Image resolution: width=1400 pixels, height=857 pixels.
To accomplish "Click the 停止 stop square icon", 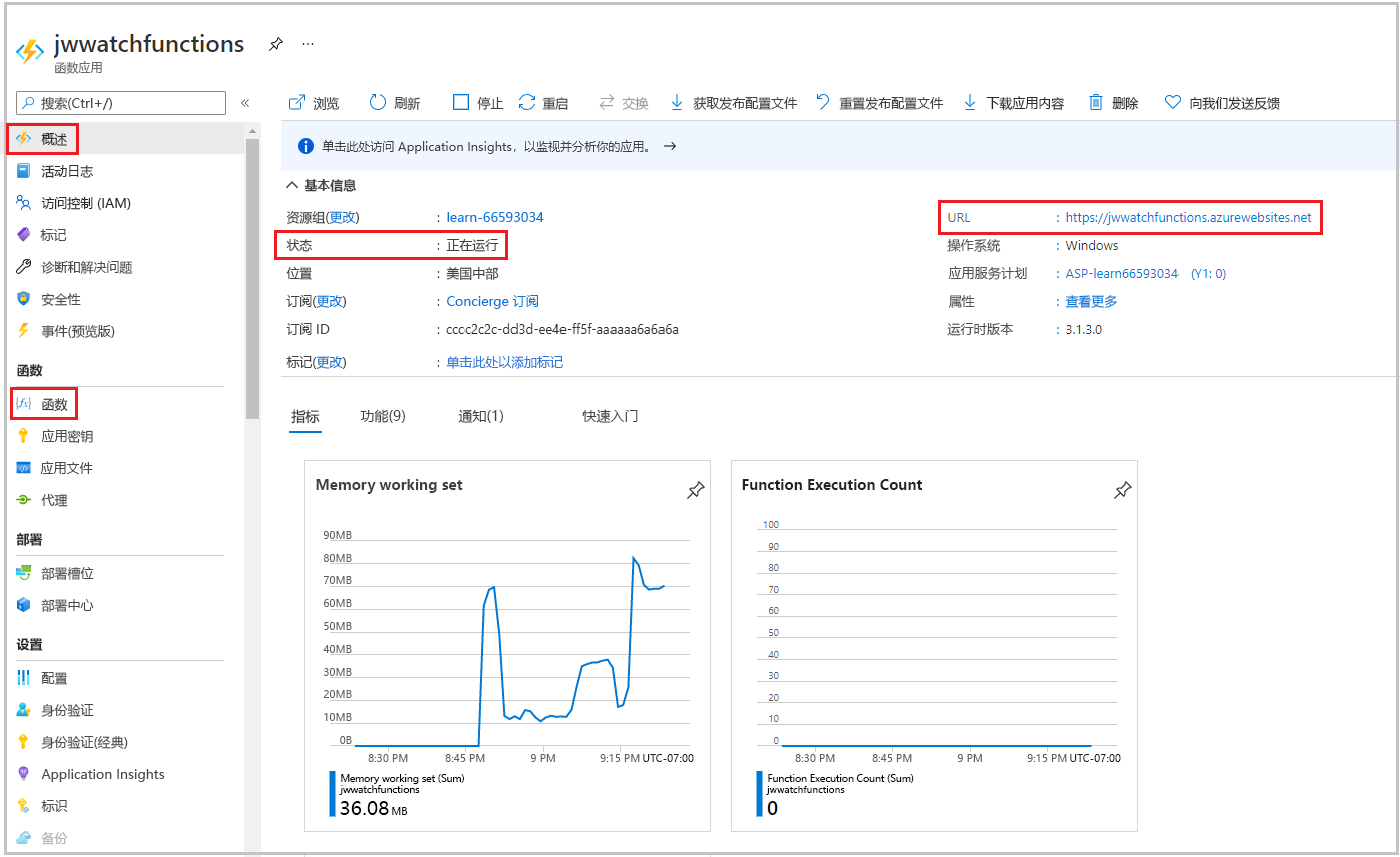I will click(460, 102).
